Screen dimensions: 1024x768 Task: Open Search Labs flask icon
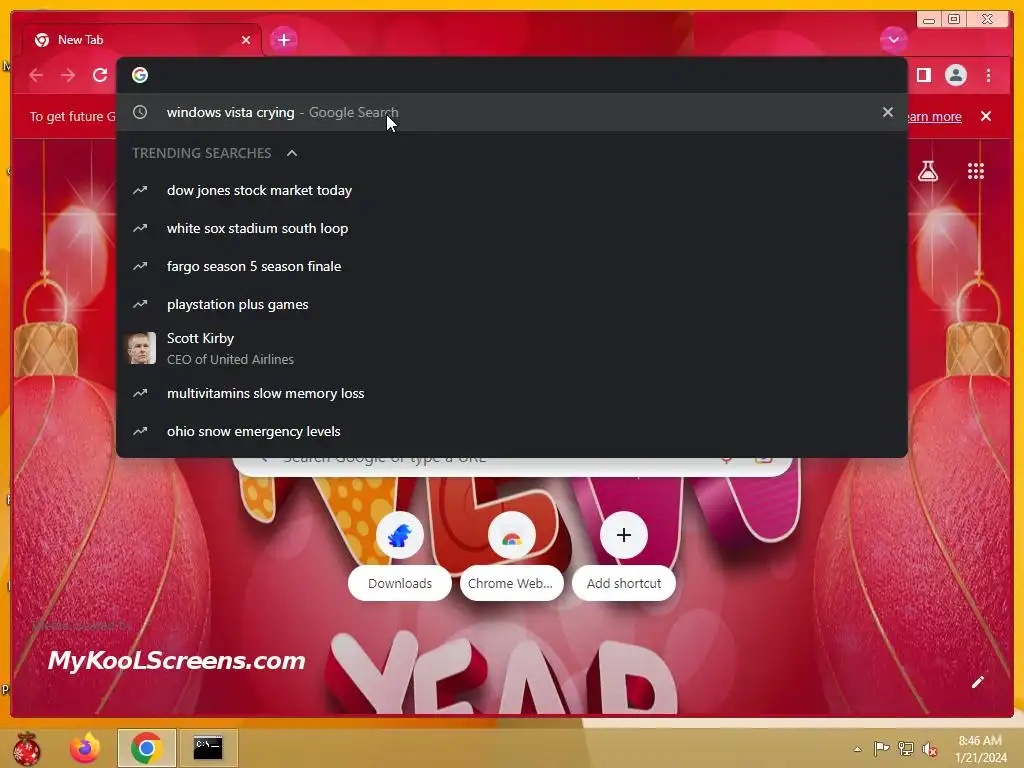tap(927, 171)
